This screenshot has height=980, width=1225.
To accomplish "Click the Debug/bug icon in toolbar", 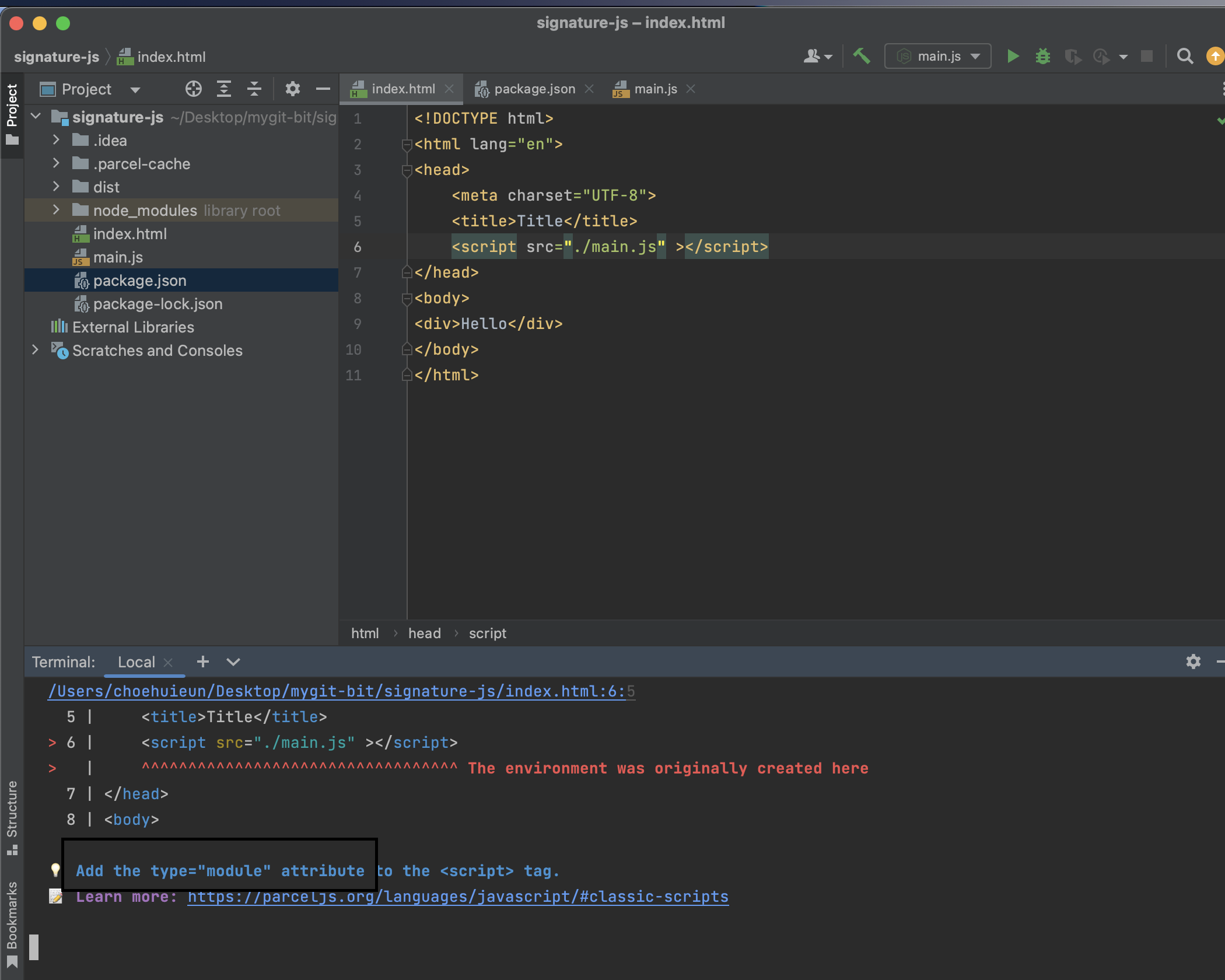I will pos(1043,56).
